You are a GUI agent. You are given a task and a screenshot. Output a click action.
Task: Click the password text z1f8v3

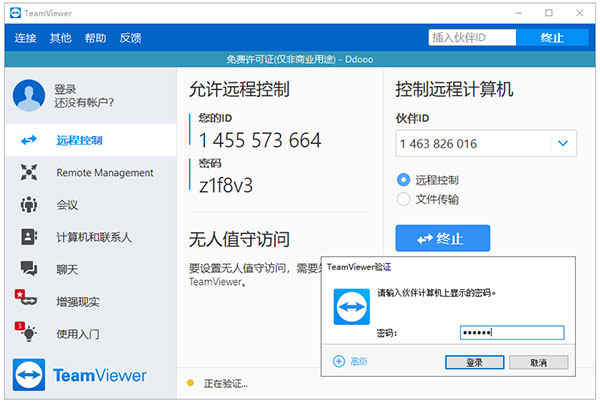point(226,185)
